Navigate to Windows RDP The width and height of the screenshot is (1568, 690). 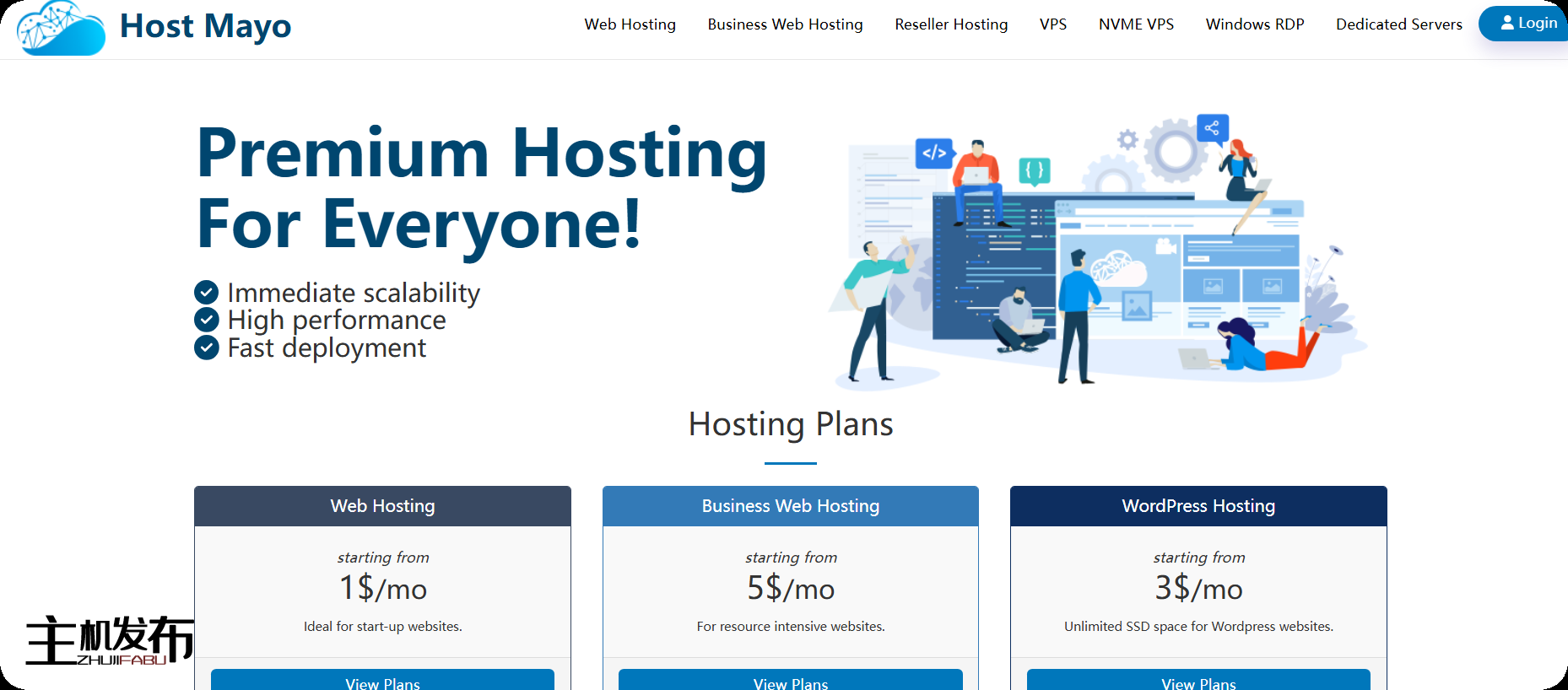[x=1254, y=24]
